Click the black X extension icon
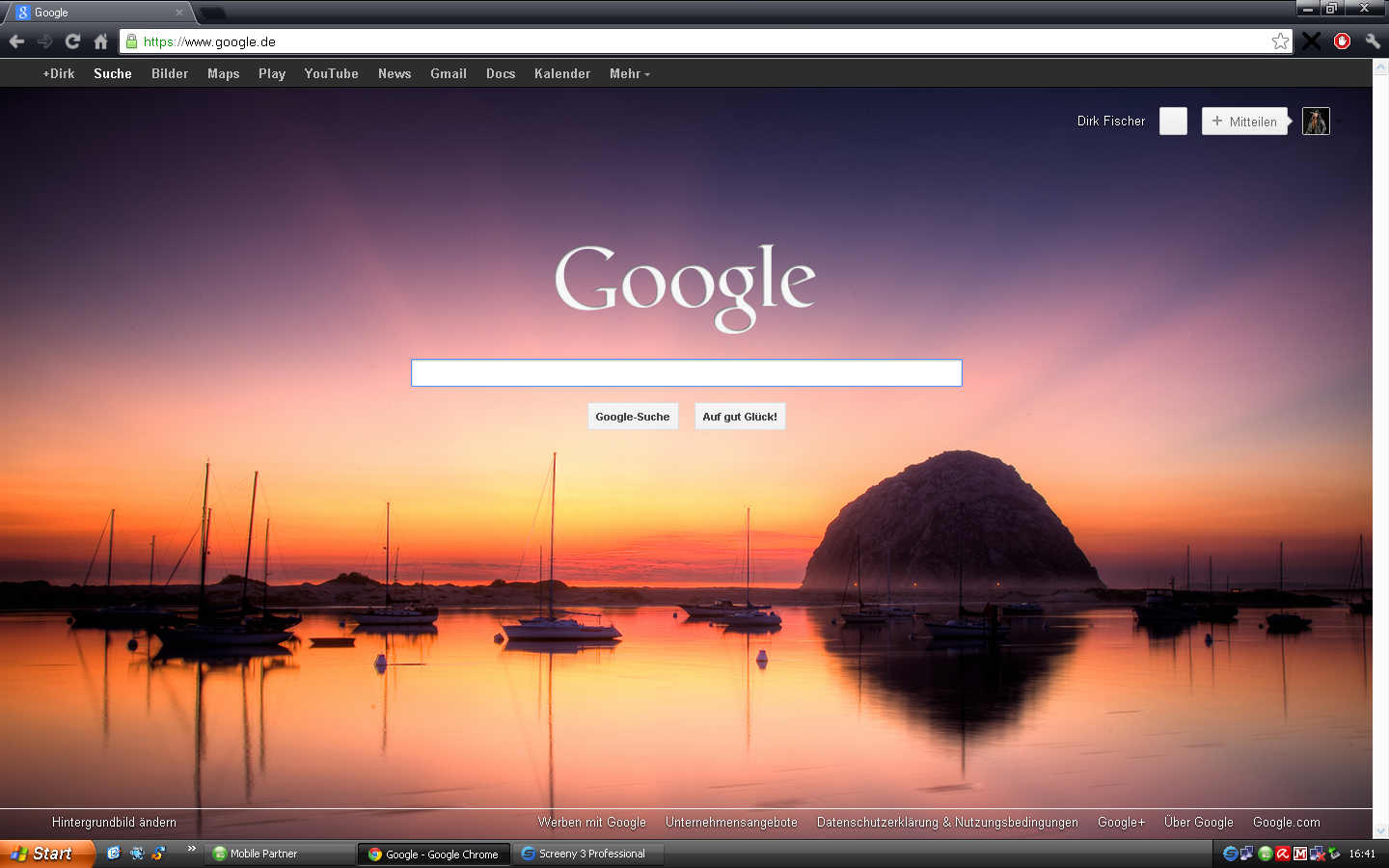1389x868 pixels. click(1312, 41)
